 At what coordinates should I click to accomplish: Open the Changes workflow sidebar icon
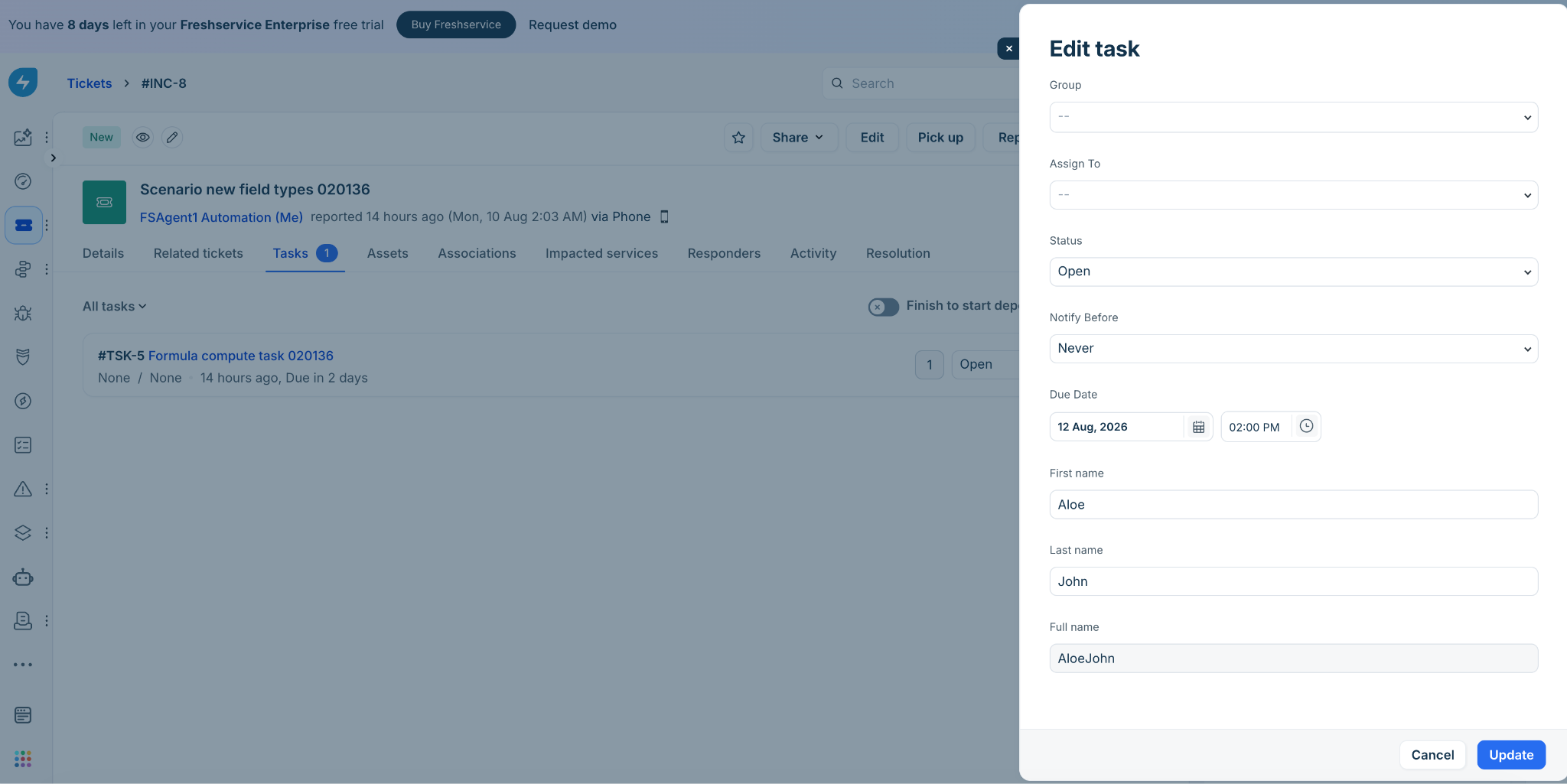pos(23,269)
